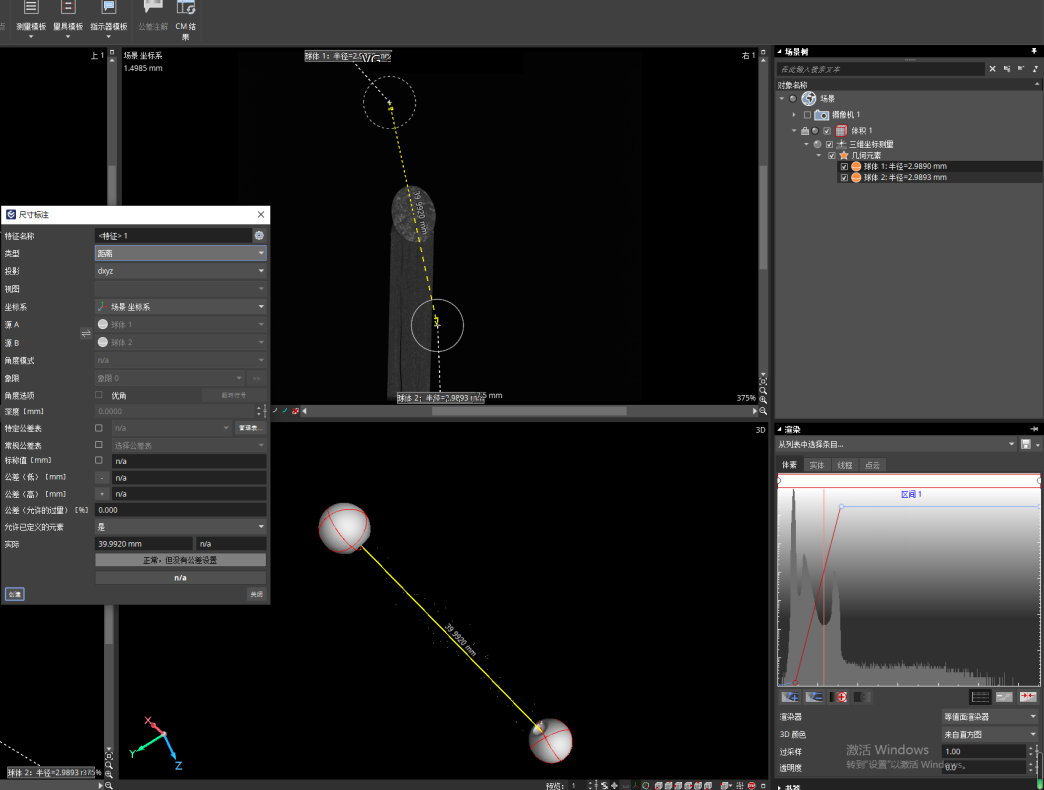The width and height of the screenshot is (1044, 790).
Task: Click the scene tree search input
Action: pyautogui.click(x=881, y=69)
